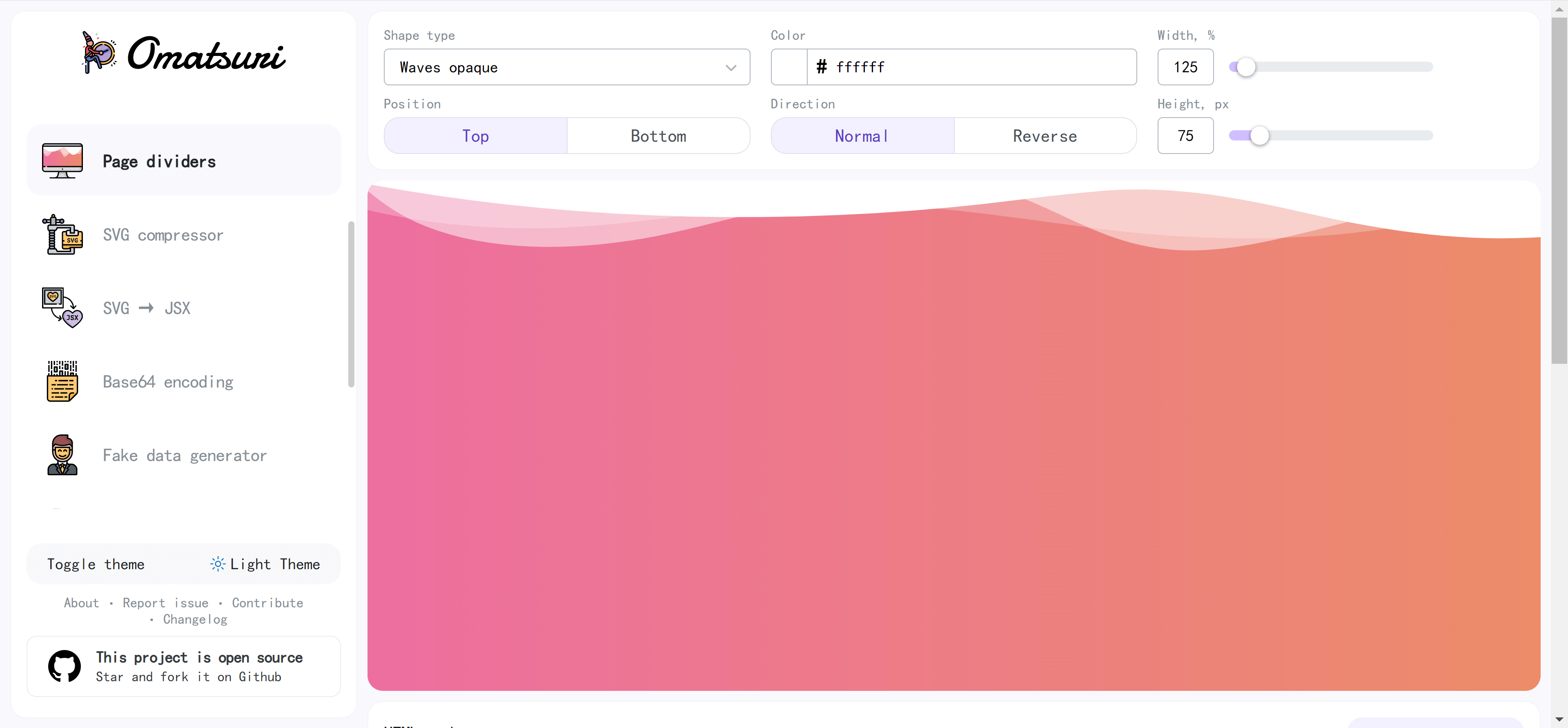Click the Omatsuri logo icon
Viewport: 1568px width, 728px height.
click(x=98, y=53)
